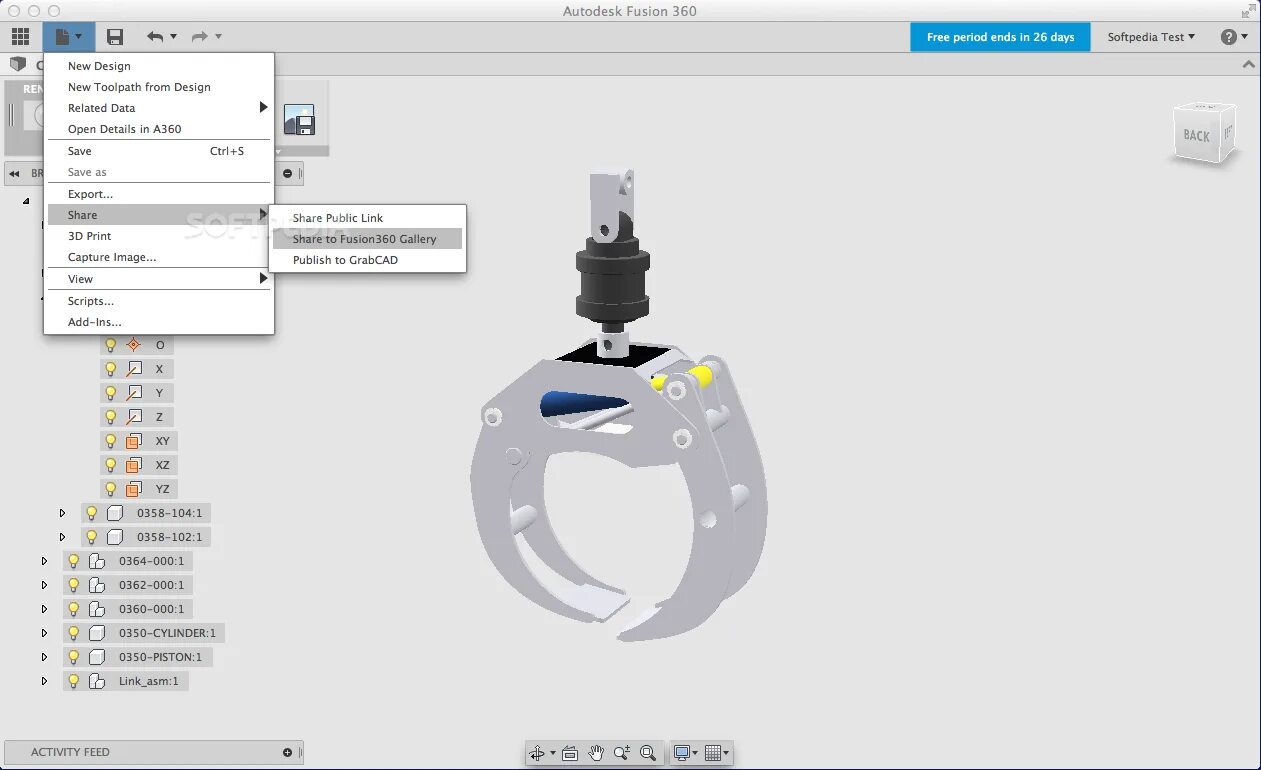
Task: Select Capture Image... menu entry
Action: (159, 257)
